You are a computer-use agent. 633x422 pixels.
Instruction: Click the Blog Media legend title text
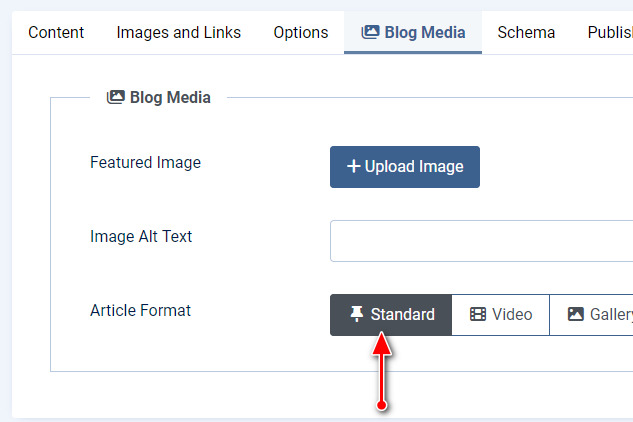pyautogui.click(x=170, y=97)
